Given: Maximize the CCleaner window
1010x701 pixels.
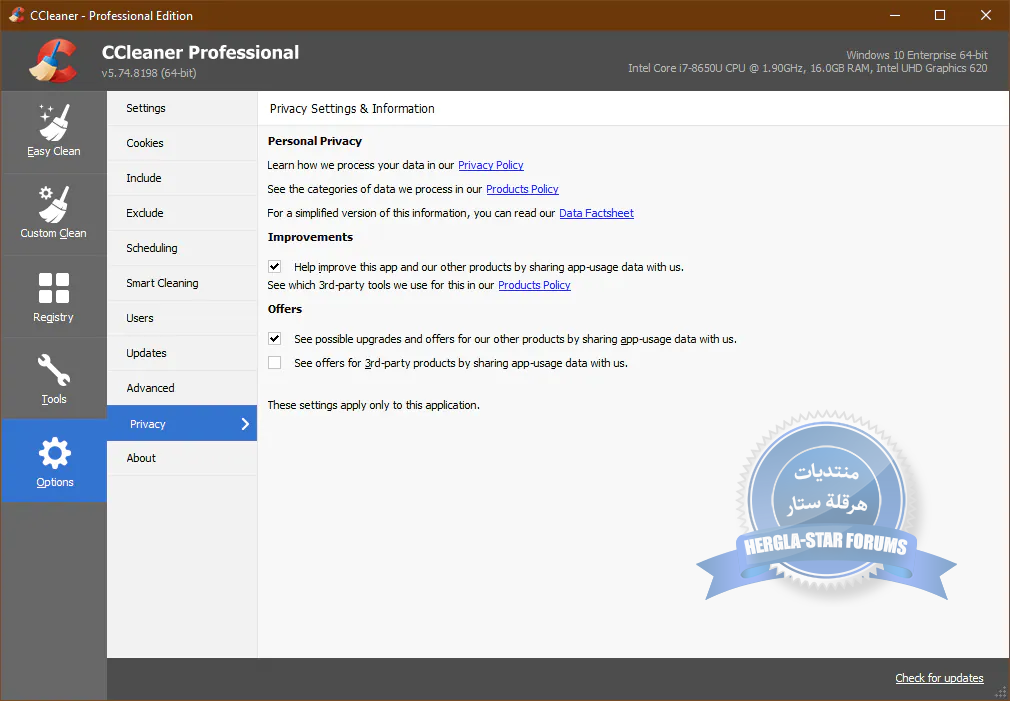Looking at the screenshot, I should [940, 15].
